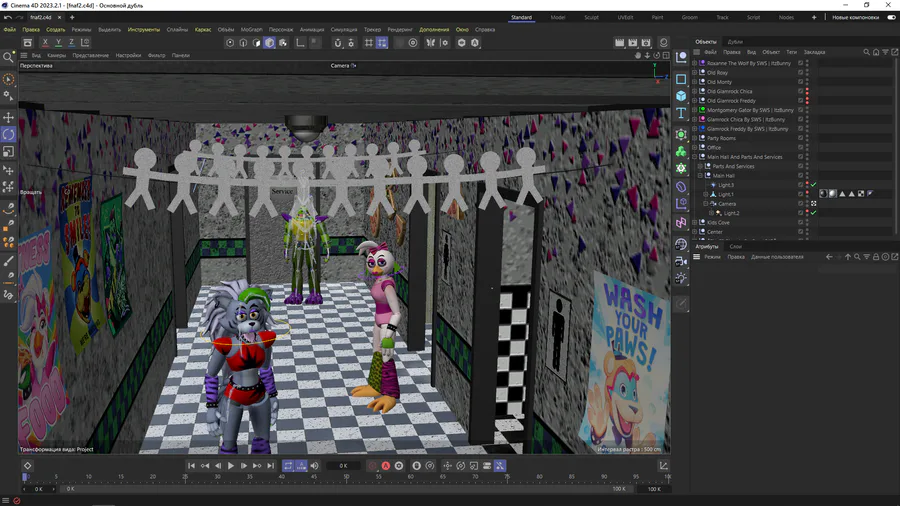Switch to the Слои tab
Screen dimensions: 900x506
pos(735,247)
